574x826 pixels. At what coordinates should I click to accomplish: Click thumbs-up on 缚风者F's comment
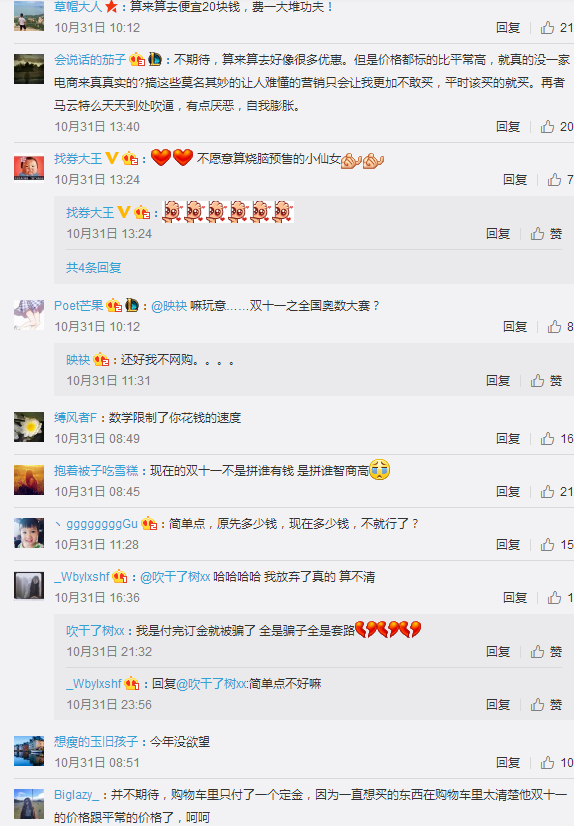tap(557, 438)
